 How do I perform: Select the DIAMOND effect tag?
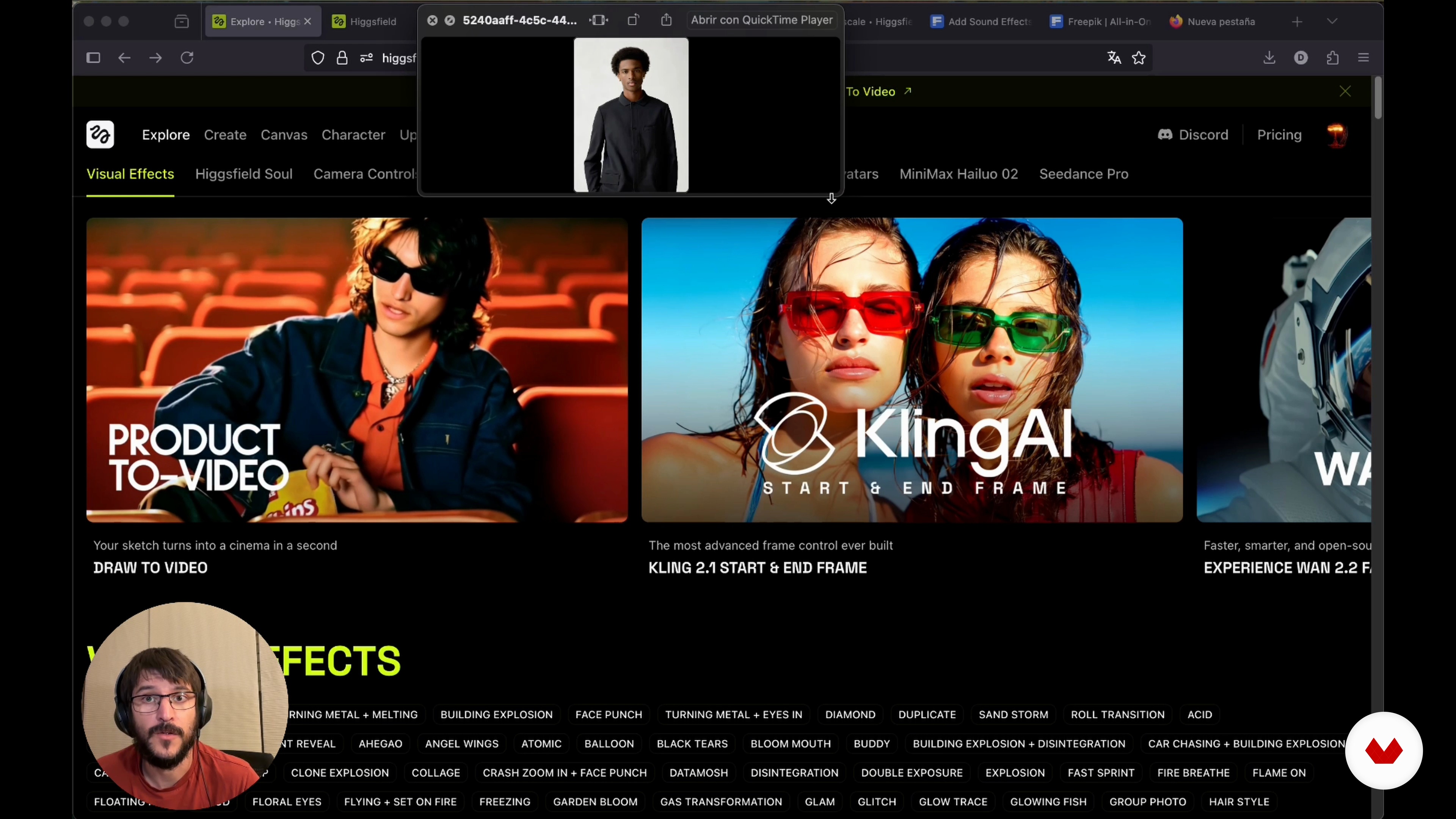(850, 714)
